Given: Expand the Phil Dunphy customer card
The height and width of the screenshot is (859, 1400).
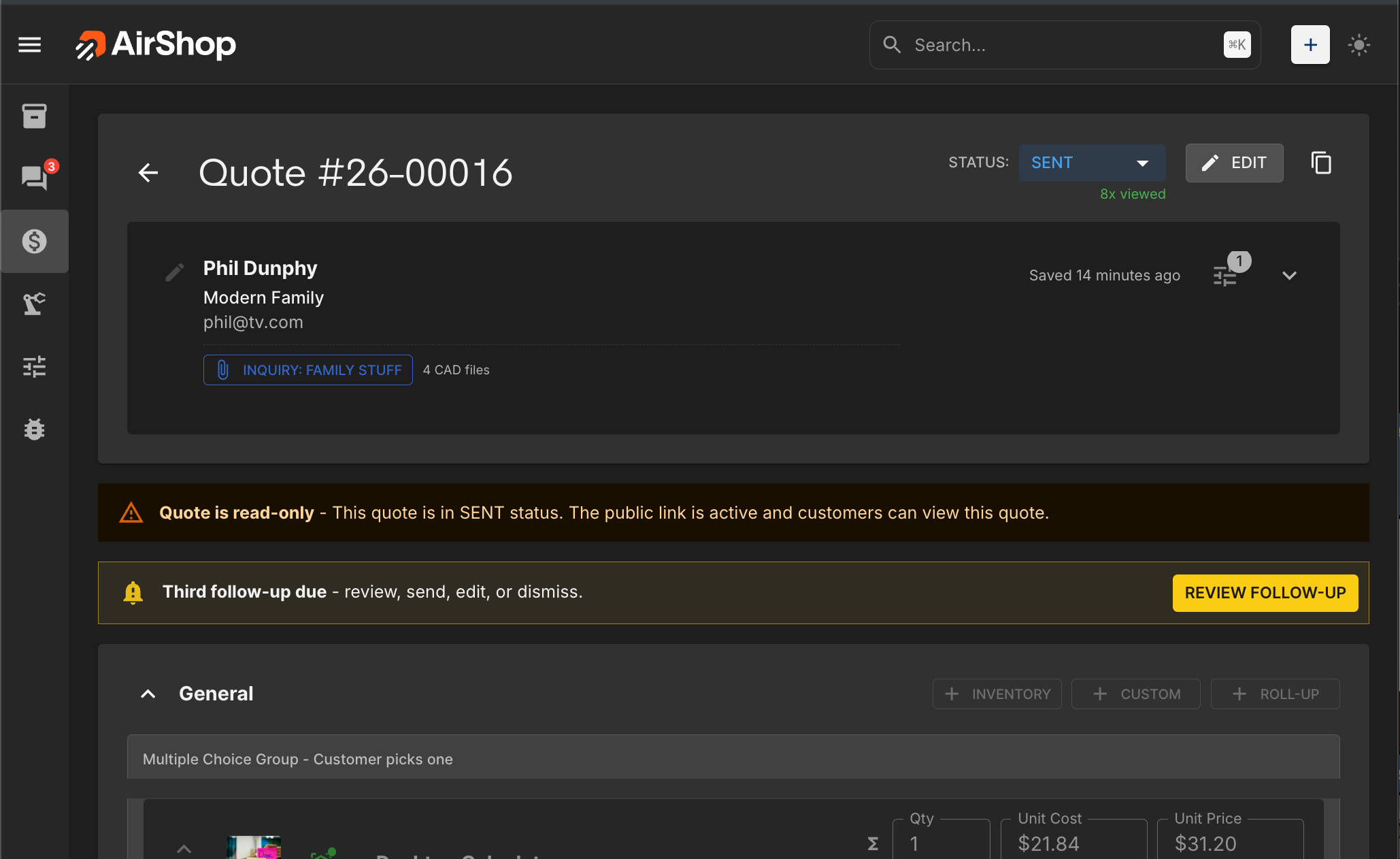Looking at the screenshot, I should coord(1289,276).
